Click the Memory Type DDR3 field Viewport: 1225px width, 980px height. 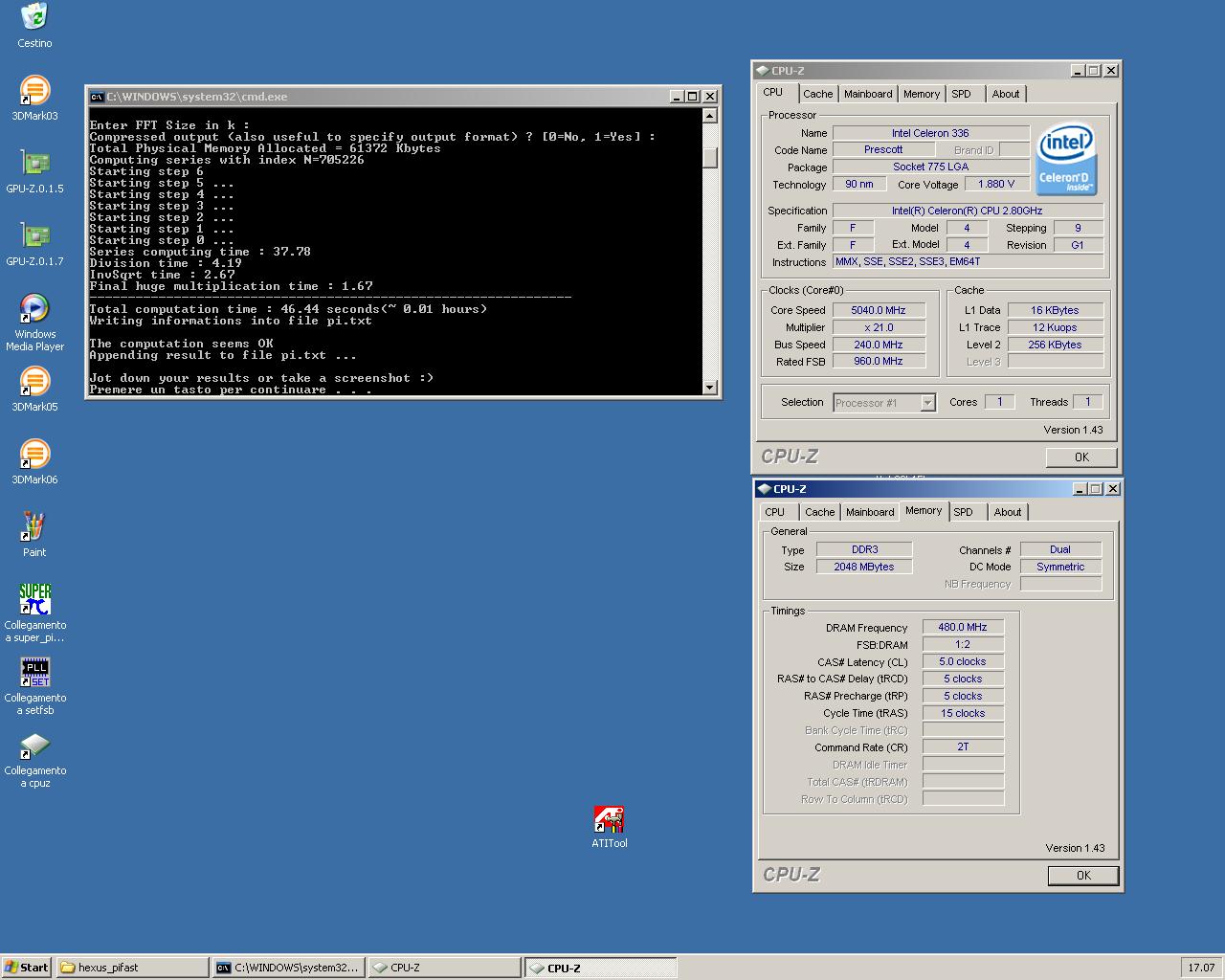click(x=864, y=549)
